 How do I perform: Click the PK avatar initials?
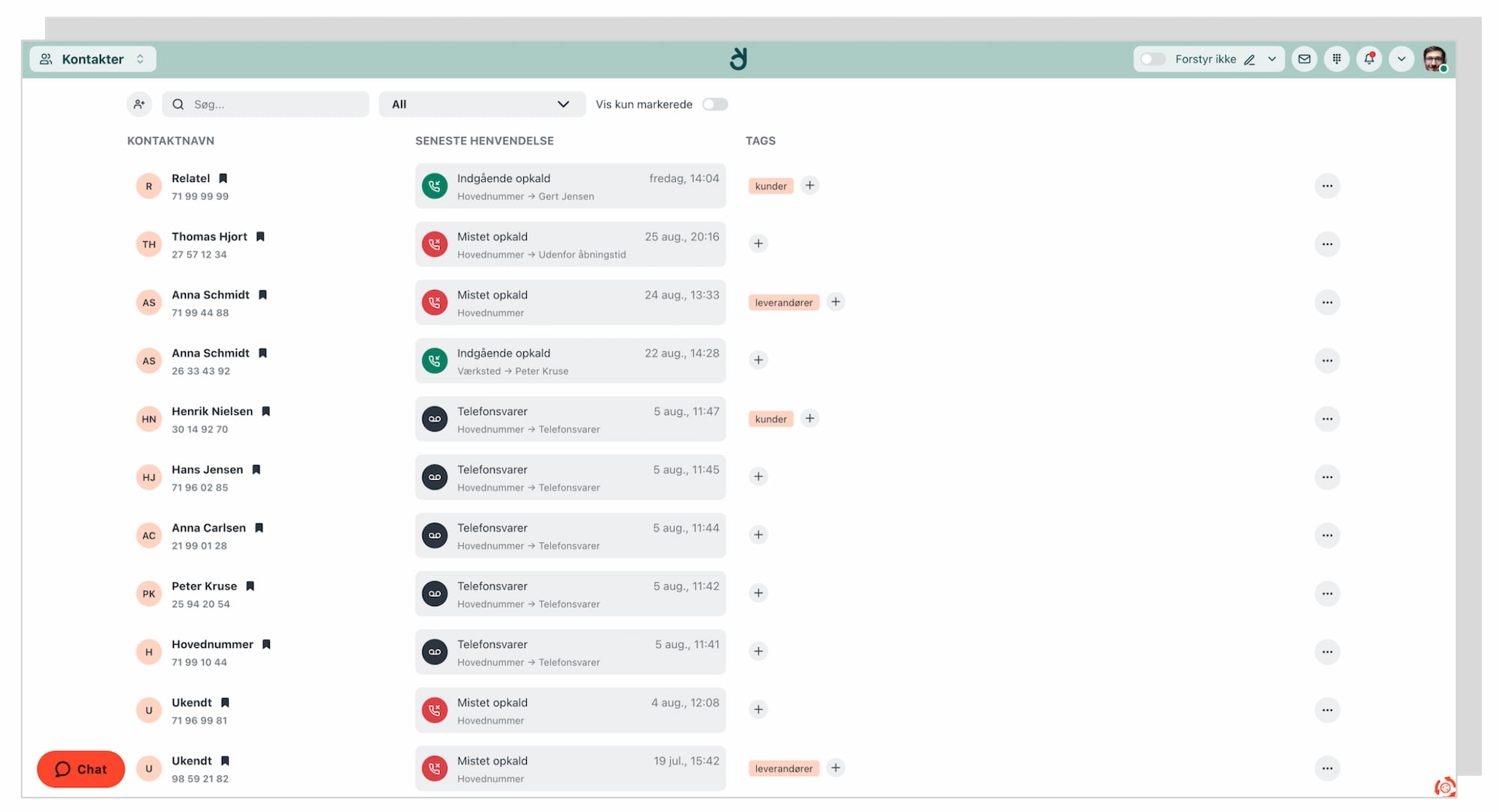click(149, 594)
